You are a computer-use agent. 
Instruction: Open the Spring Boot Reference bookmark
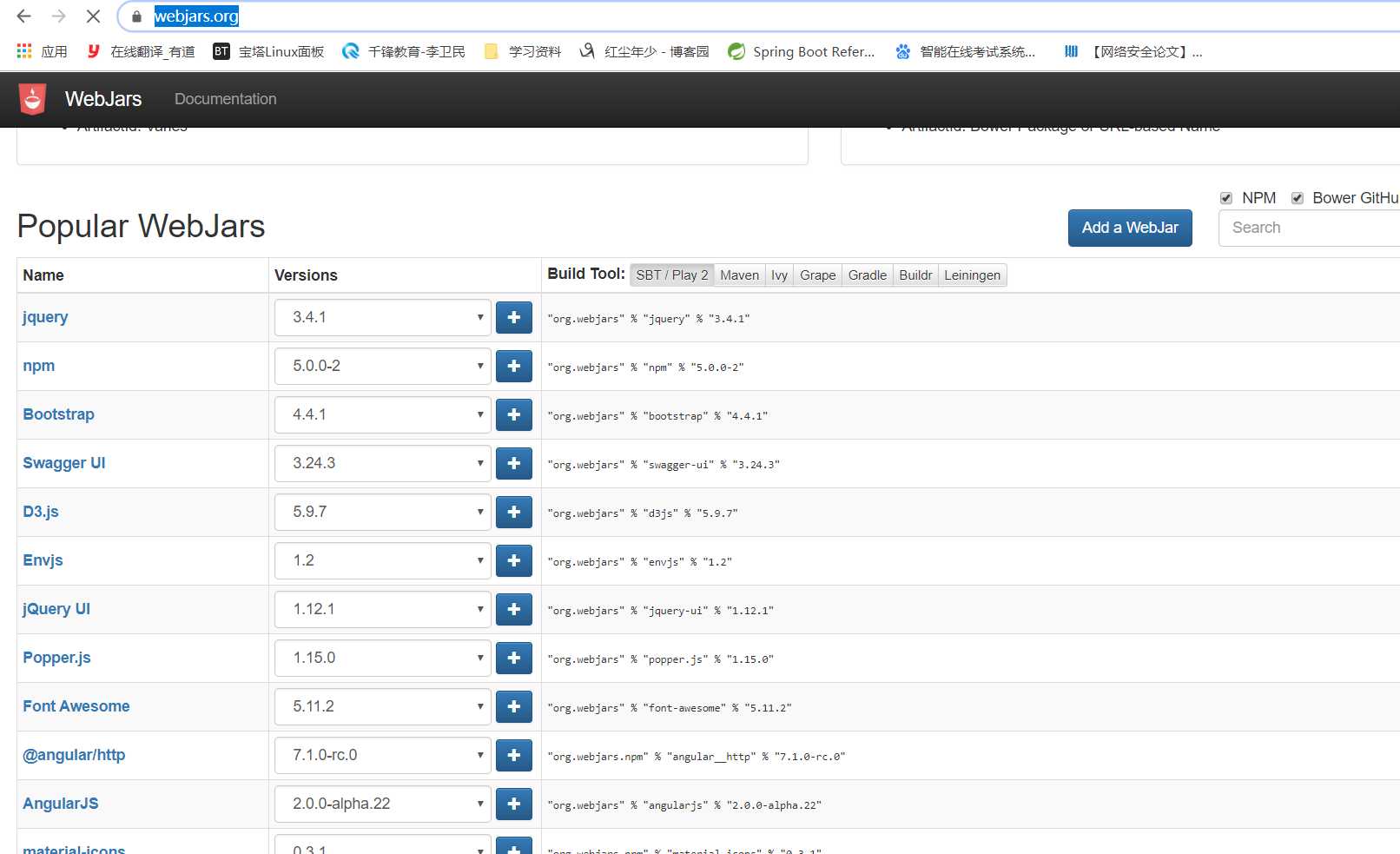tap(802, 51)
